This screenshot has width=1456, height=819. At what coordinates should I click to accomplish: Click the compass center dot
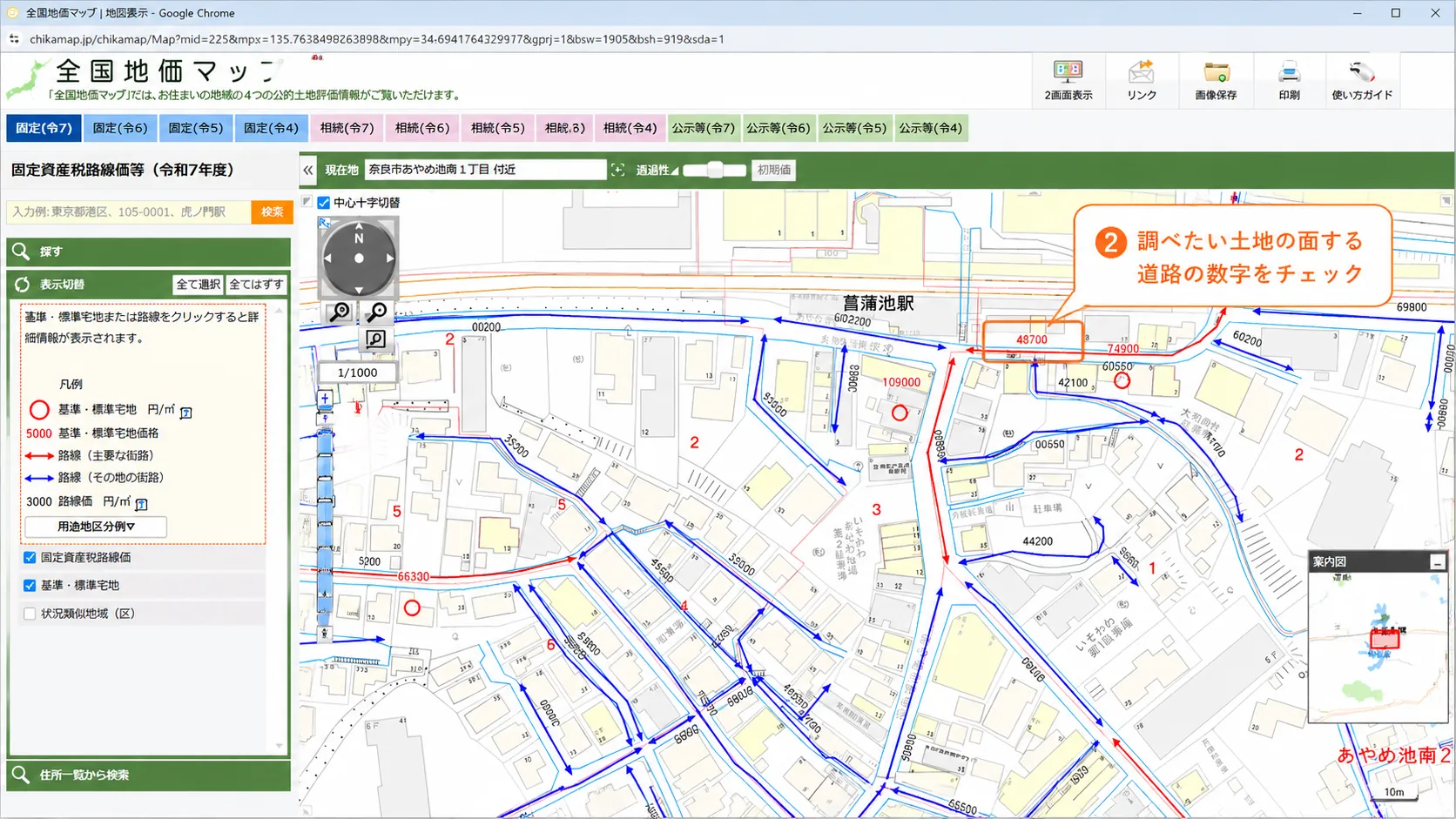(x=359, y=258)
